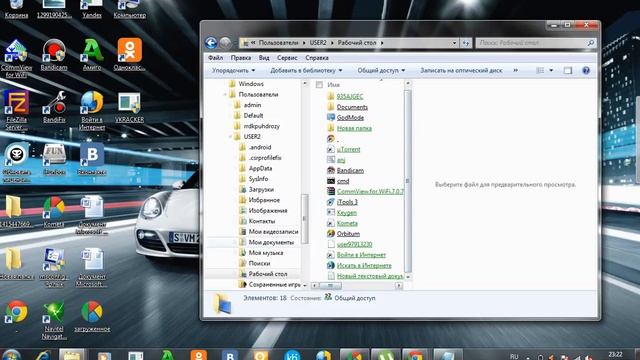
Task: Launch the Амиго browser desktop icon
Action: (x=92, y=55)
